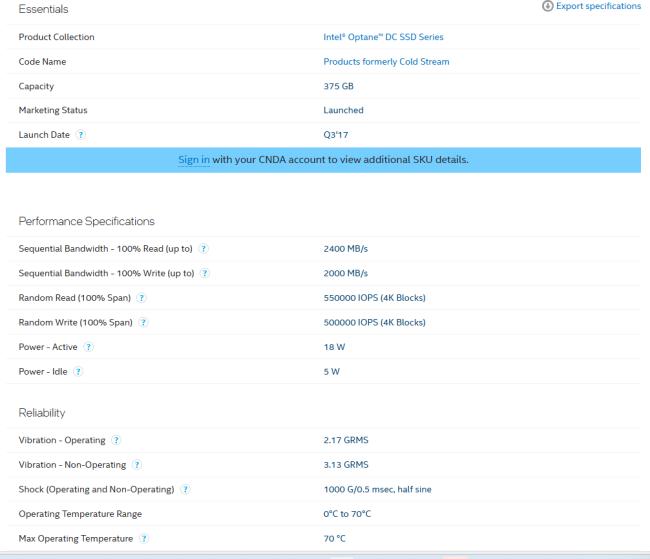650x559 pixels.
Task: Click the Essentials section heading
Action: click(45, 9)
